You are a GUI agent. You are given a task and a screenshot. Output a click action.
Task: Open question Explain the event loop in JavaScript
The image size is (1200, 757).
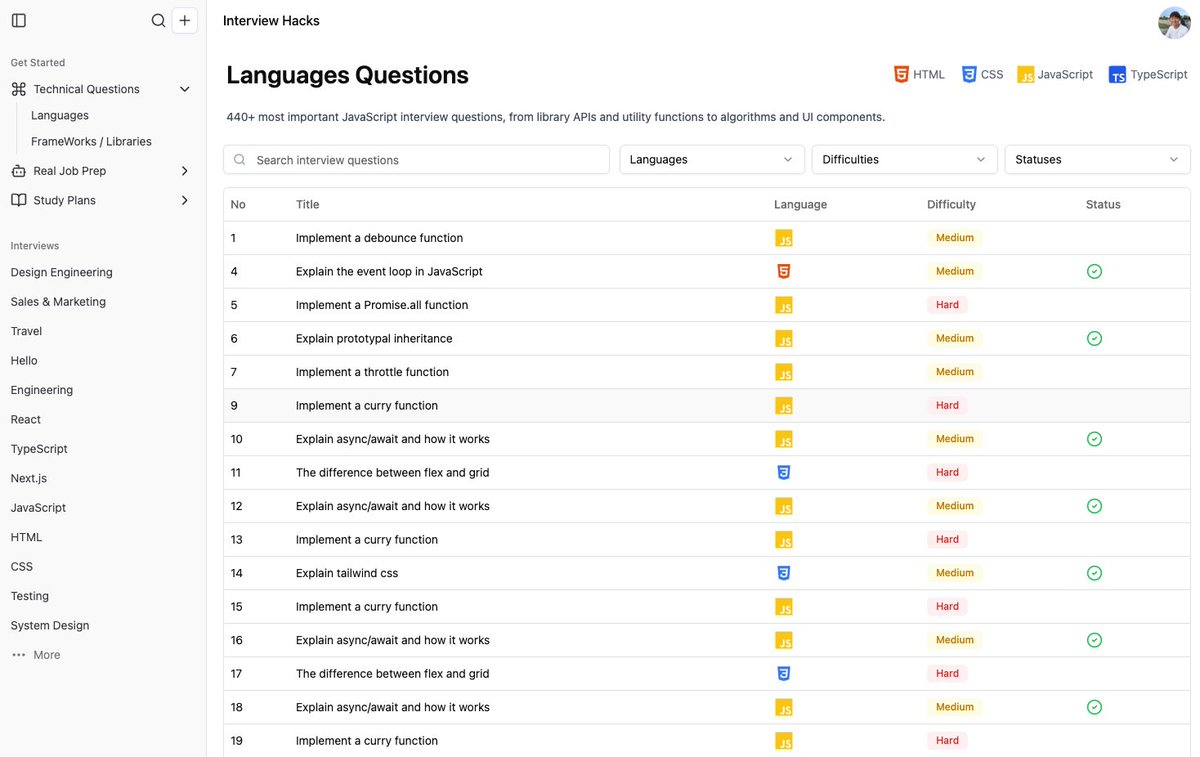(389, 271)
